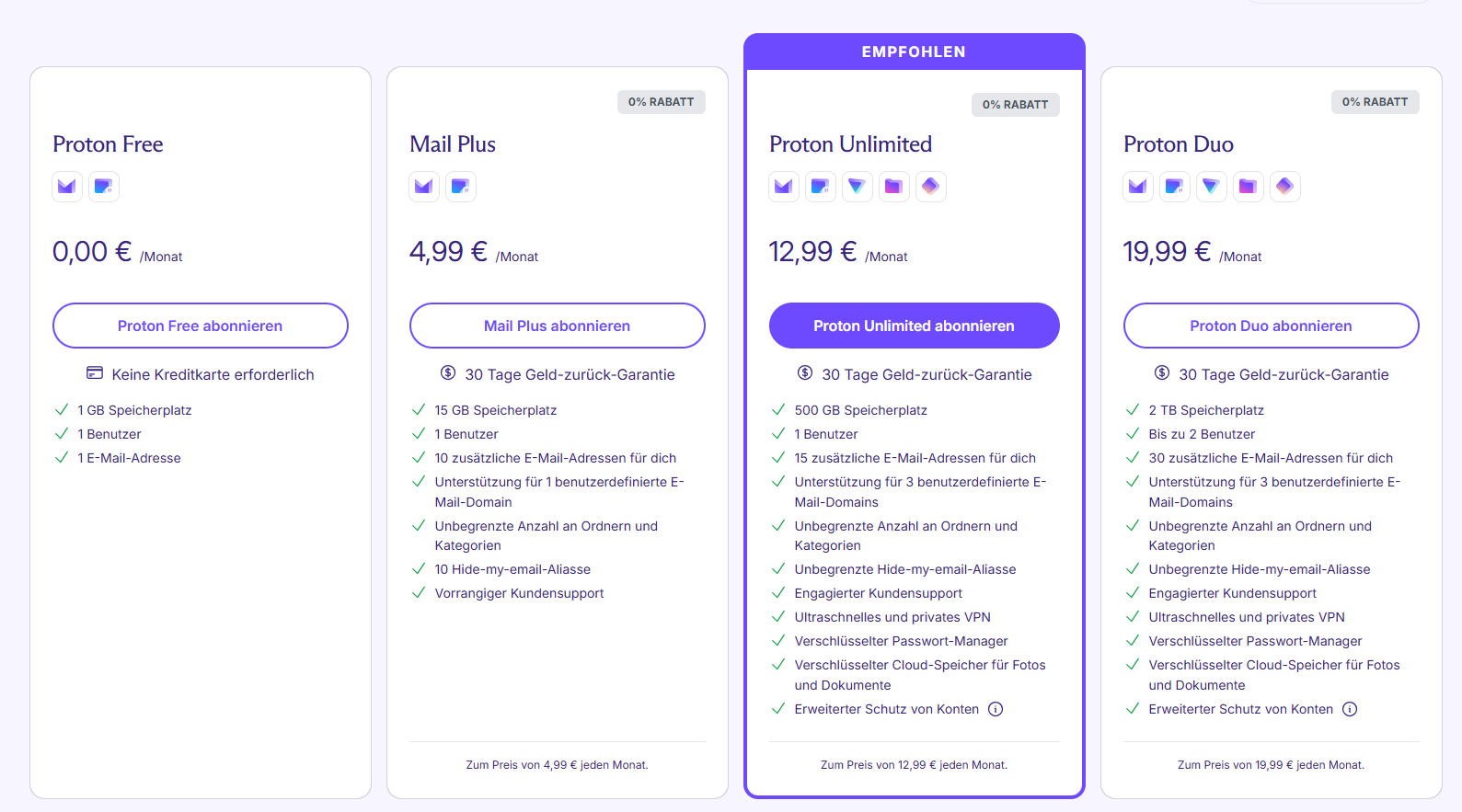Viewport: 1462px width, 812px height.
Task: Choose the Proton Duo abonnieren button
Action: click(1272, 326)
